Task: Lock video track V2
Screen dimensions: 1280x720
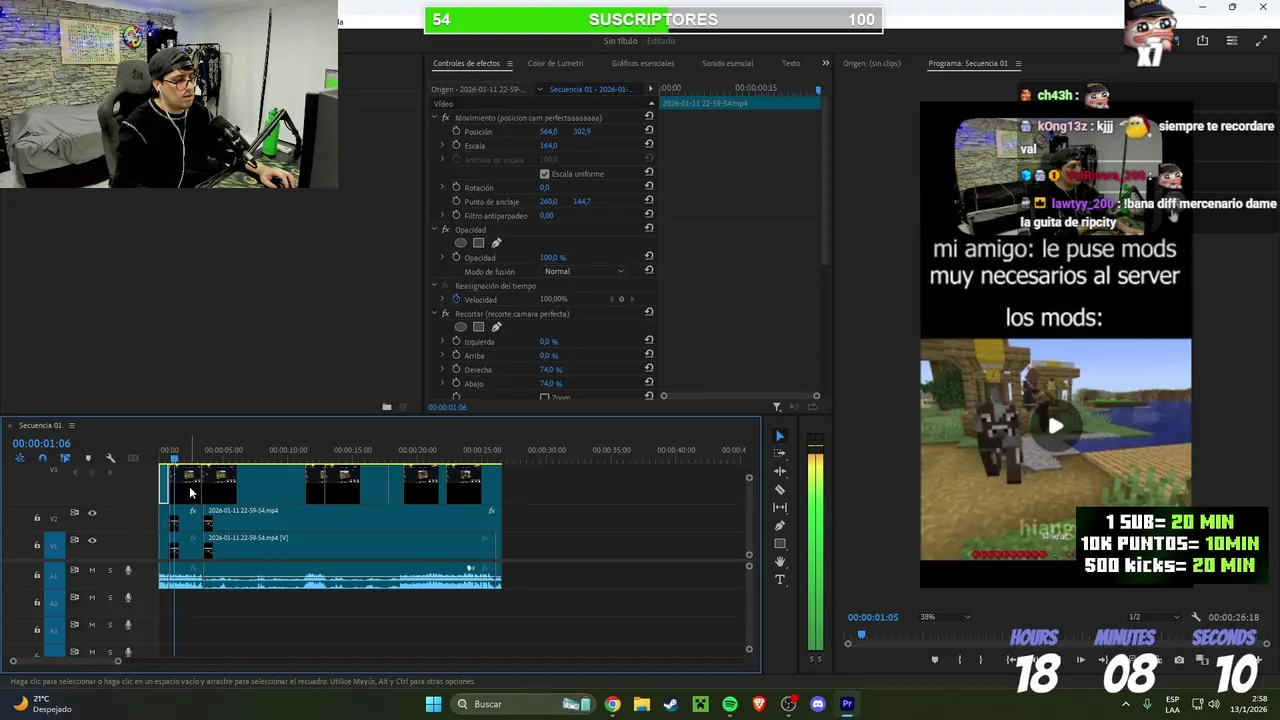Action: pos(37,518)
